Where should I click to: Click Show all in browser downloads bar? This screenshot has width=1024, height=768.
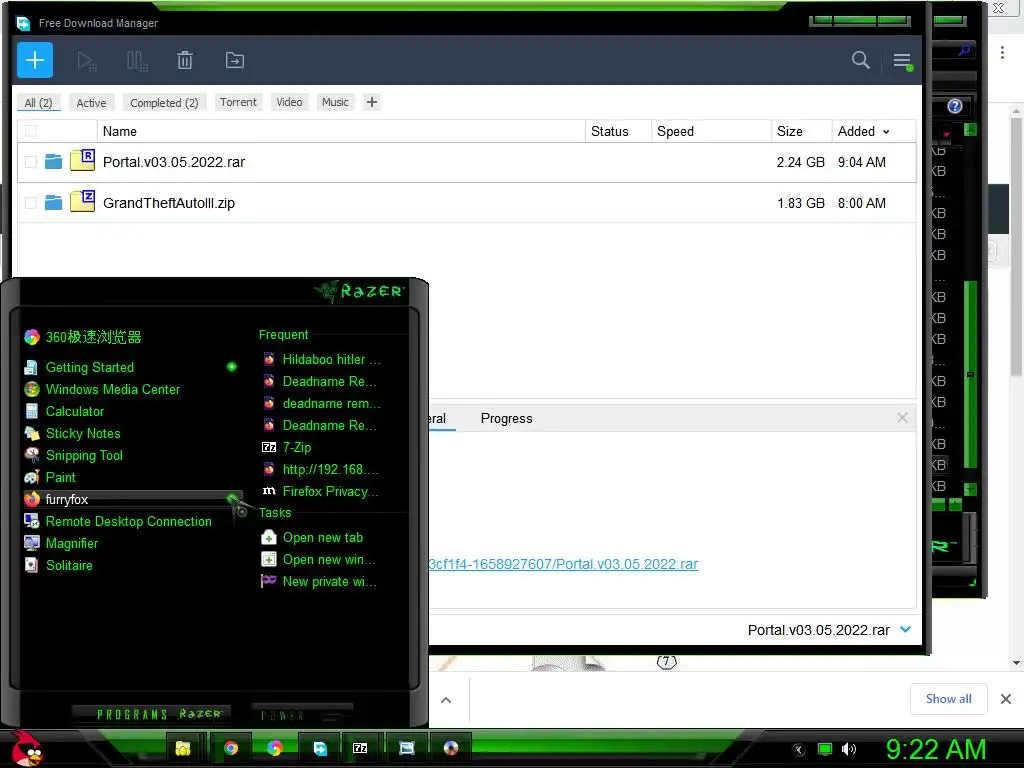[948, 699]
